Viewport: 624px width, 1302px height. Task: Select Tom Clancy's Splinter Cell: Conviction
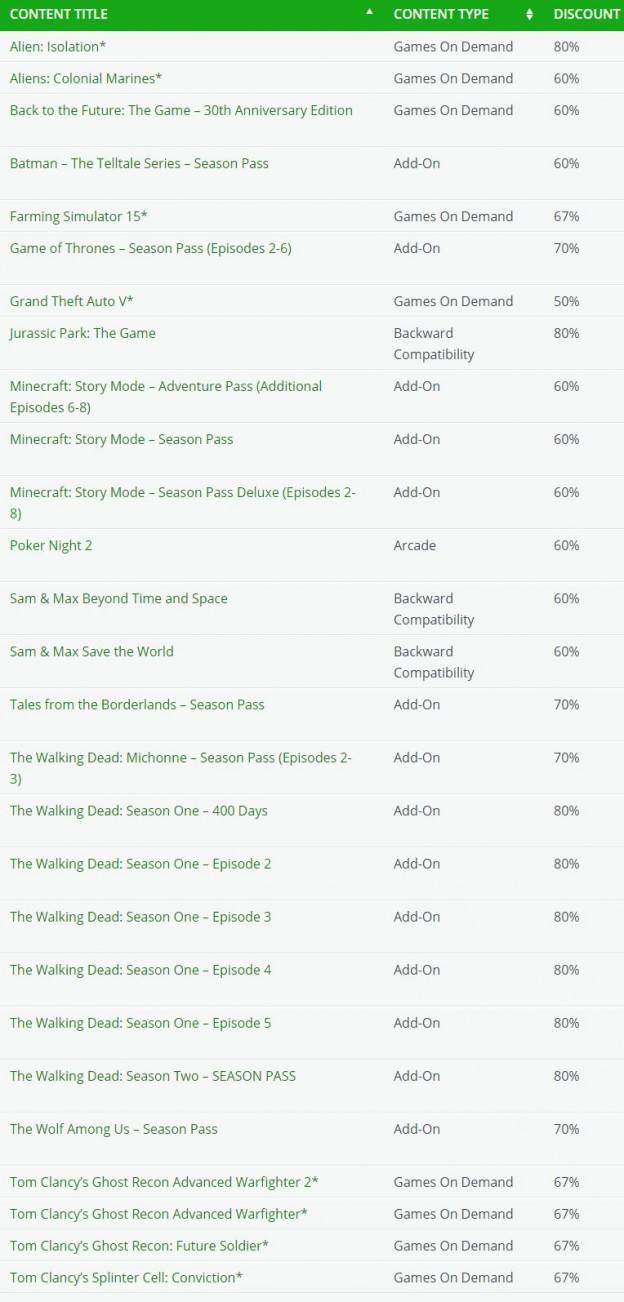(126, 1278)
